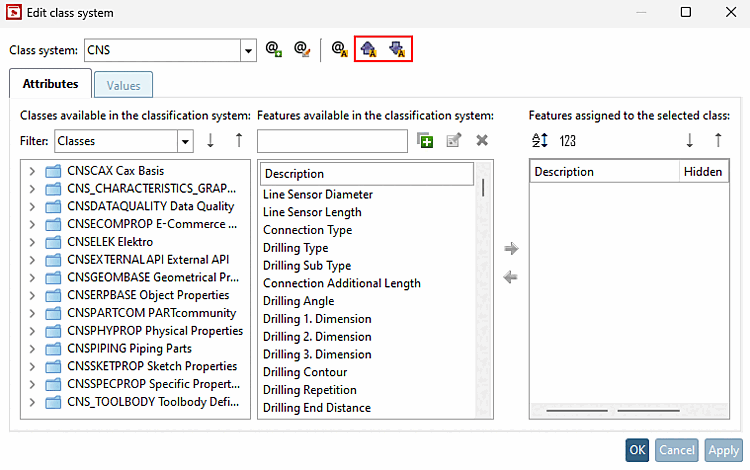Expand the CNSDATAQUALITY Data Quality node
750x470 pixels.
[32, 207]
